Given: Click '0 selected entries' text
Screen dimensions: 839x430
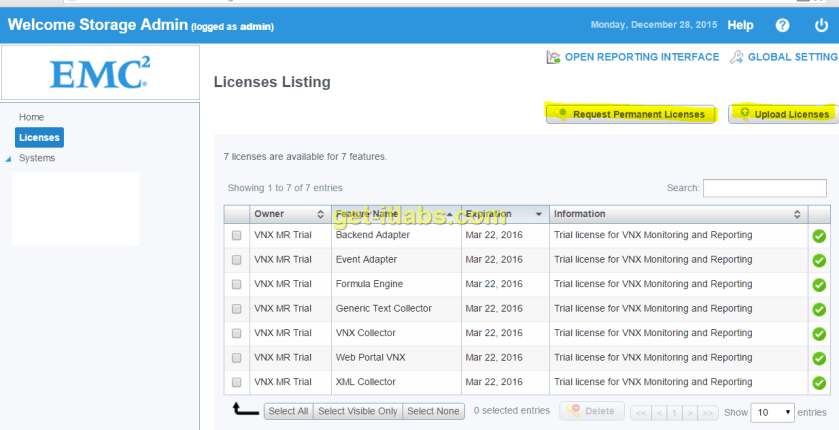Looking at the screenshot, I should [x=512, y=411].
